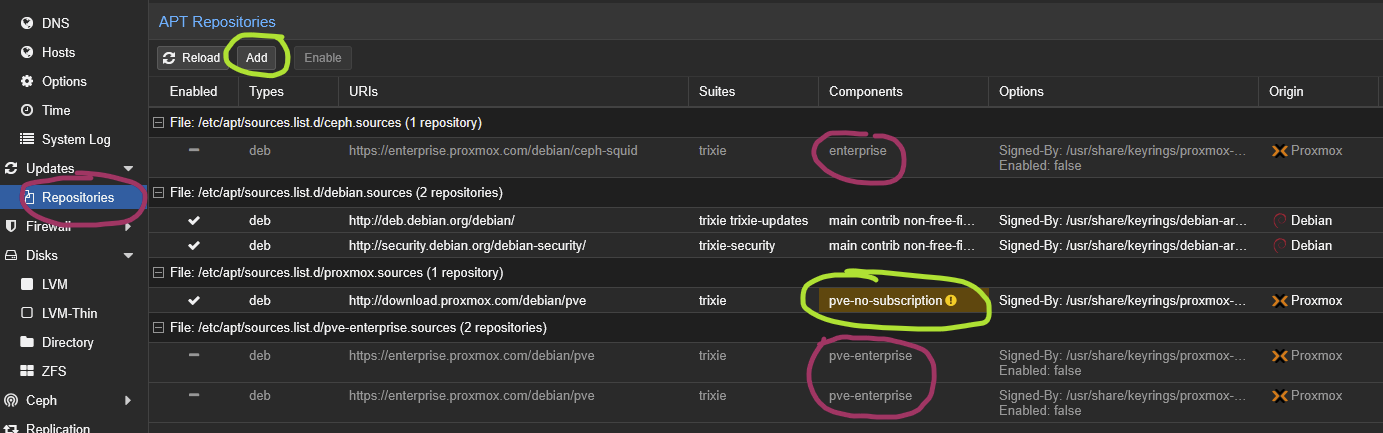Viewport: 1383px width, 433px height.
Task: Open System Log in the sidebar
Action: (x=76, y=139)
